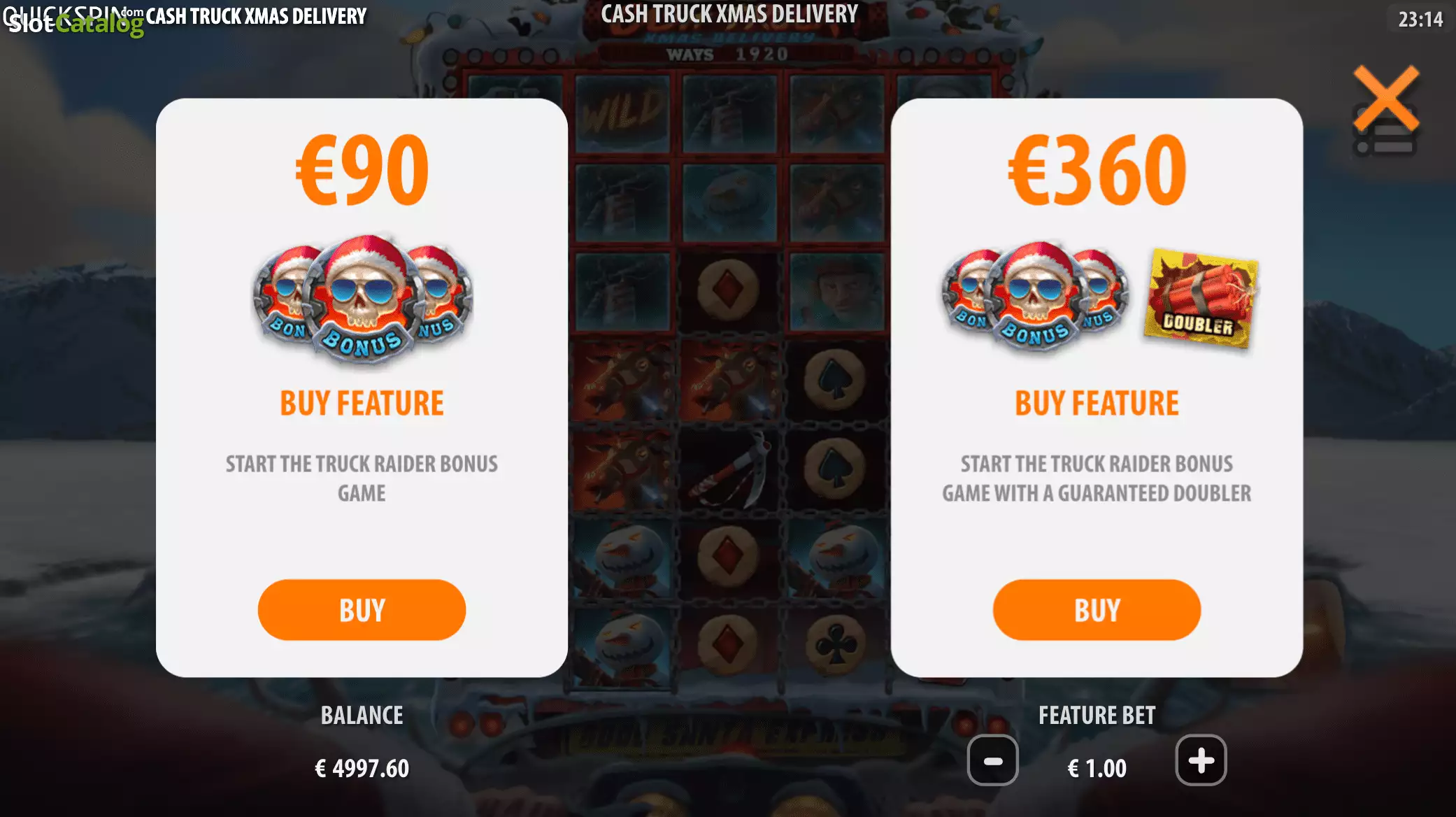Decrease the feature bet with minus button

click(x=992, y=760)
